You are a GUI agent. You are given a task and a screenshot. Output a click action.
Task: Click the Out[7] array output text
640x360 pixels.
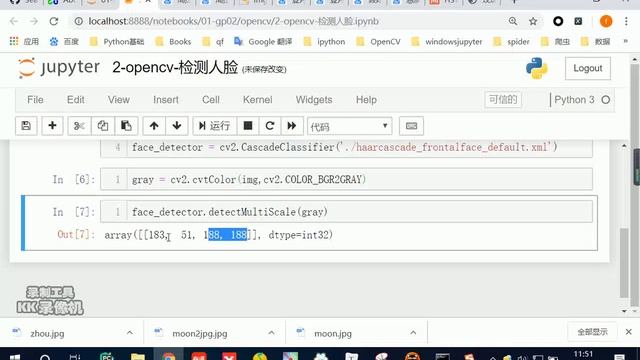[x=219, y=235]
